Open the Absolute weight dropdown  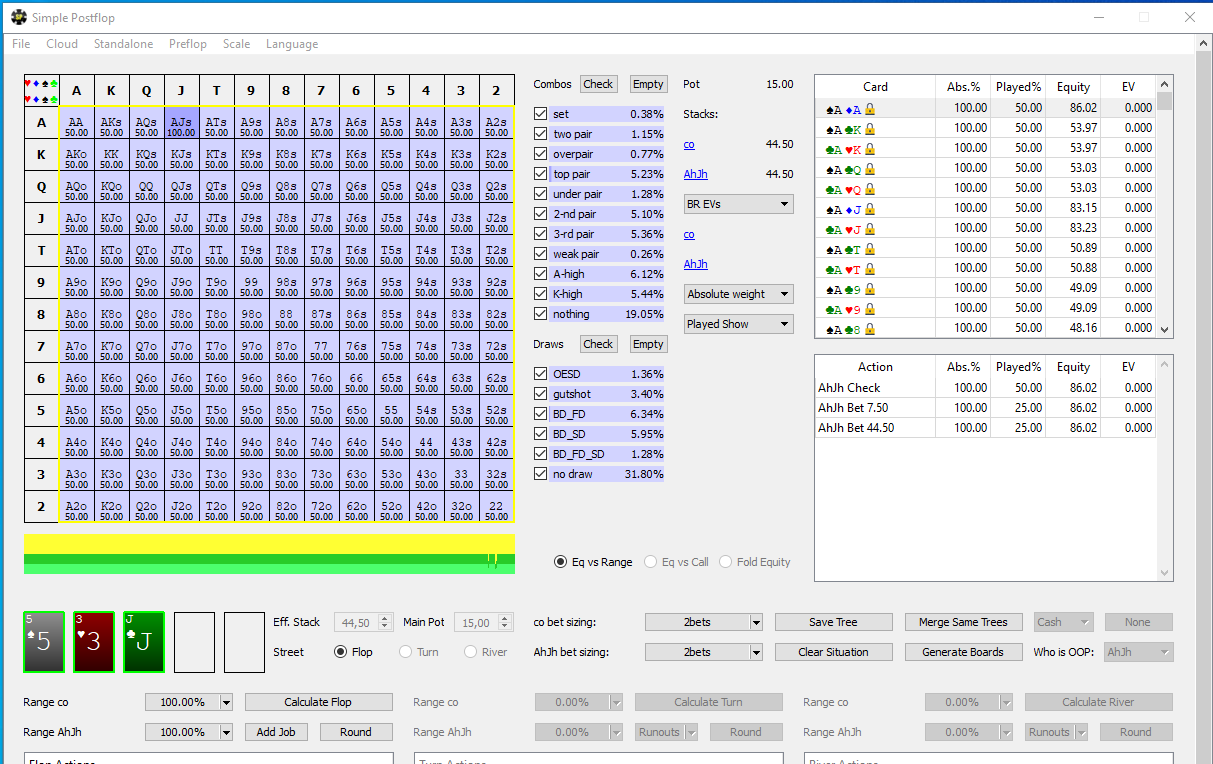pos(739,294)
